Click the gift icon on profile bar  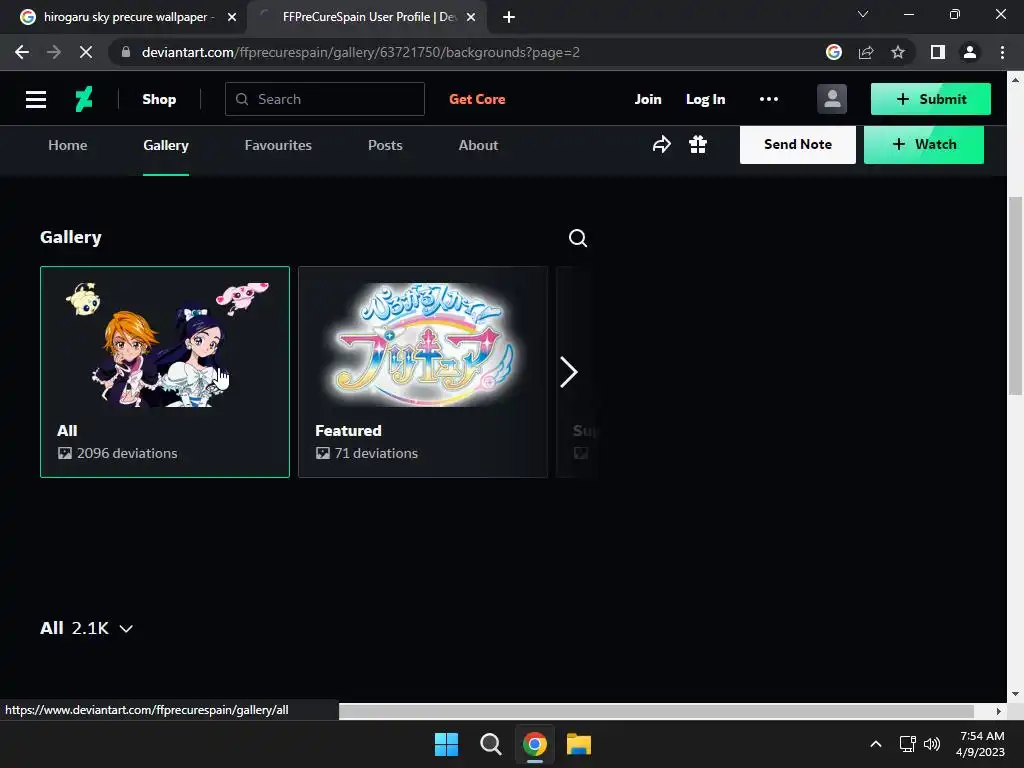click(698, 144)
